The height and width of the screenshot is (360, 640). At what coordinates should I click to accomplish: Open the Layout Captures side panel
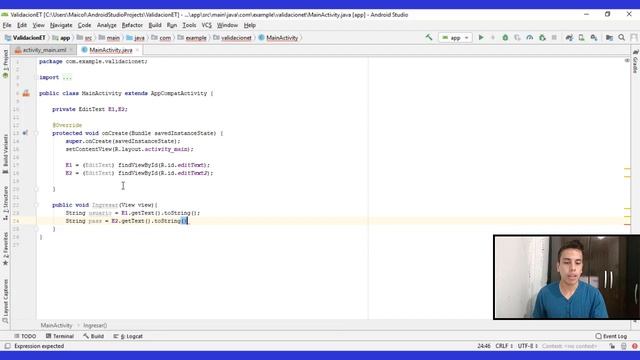[x=5, y=302]
